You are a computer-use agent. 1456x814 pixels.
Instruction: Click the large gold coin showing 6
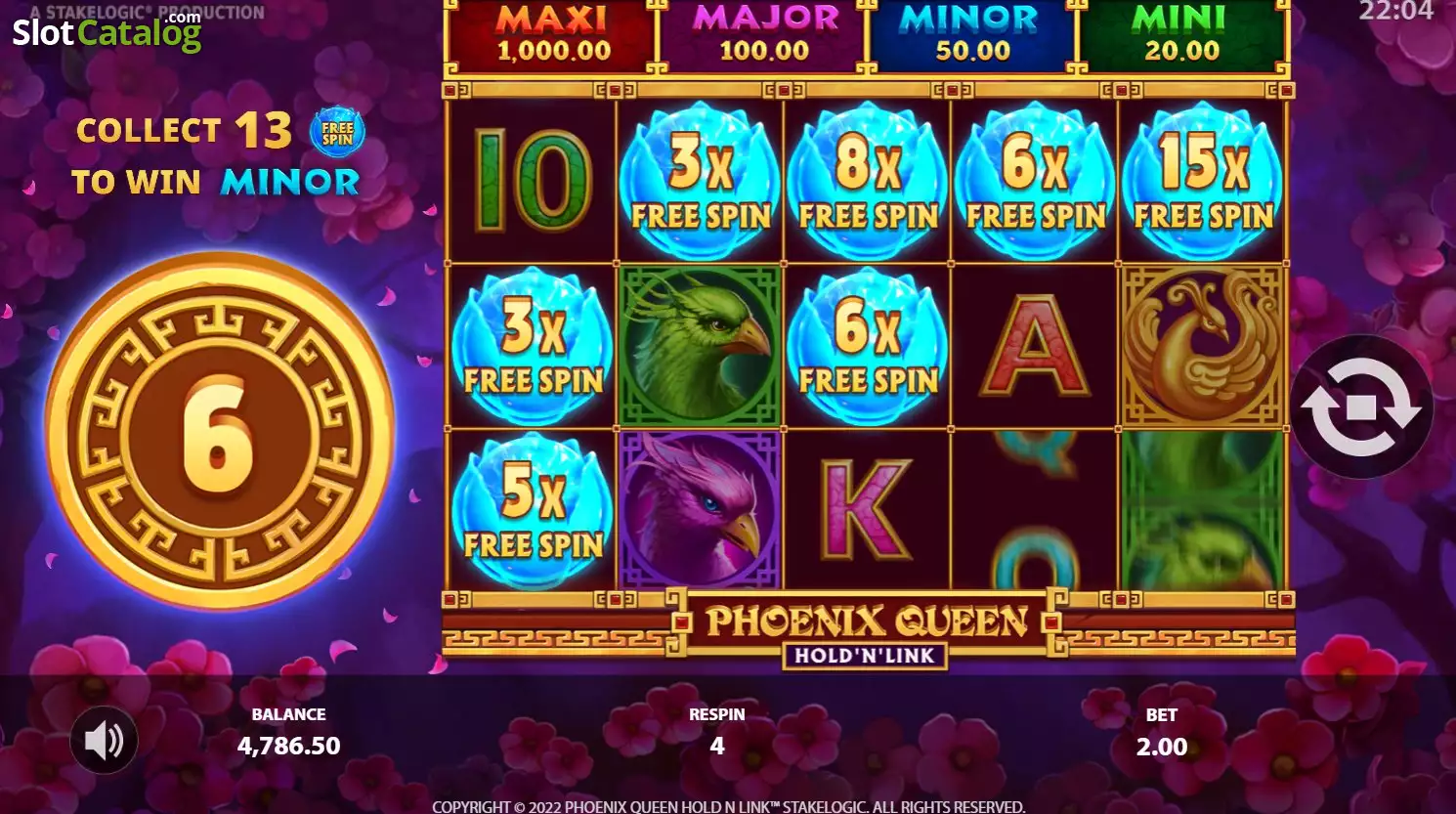pyautogui.click(x=219, y=431)
